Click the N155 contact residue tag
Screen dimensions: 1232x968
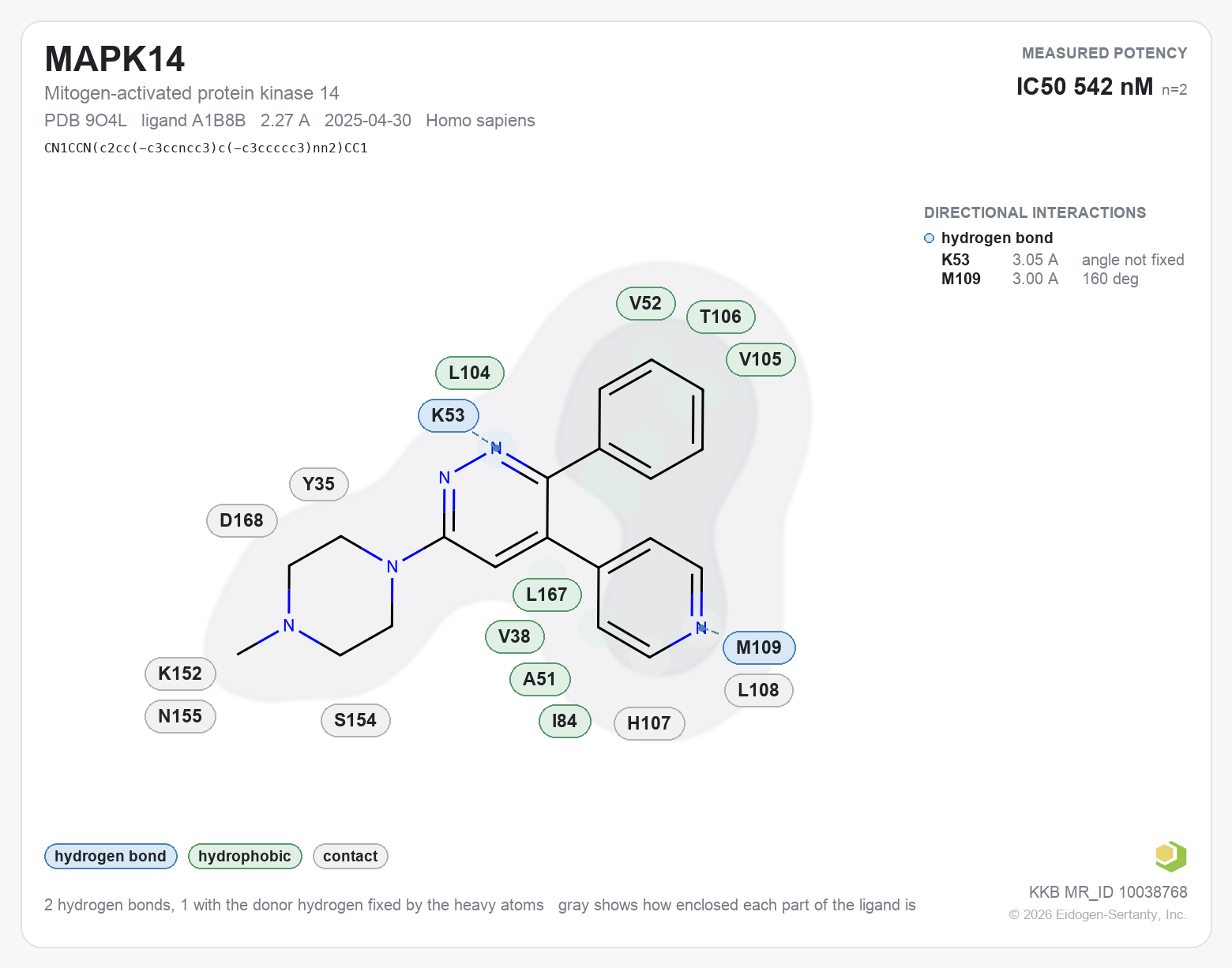[180, 716]
